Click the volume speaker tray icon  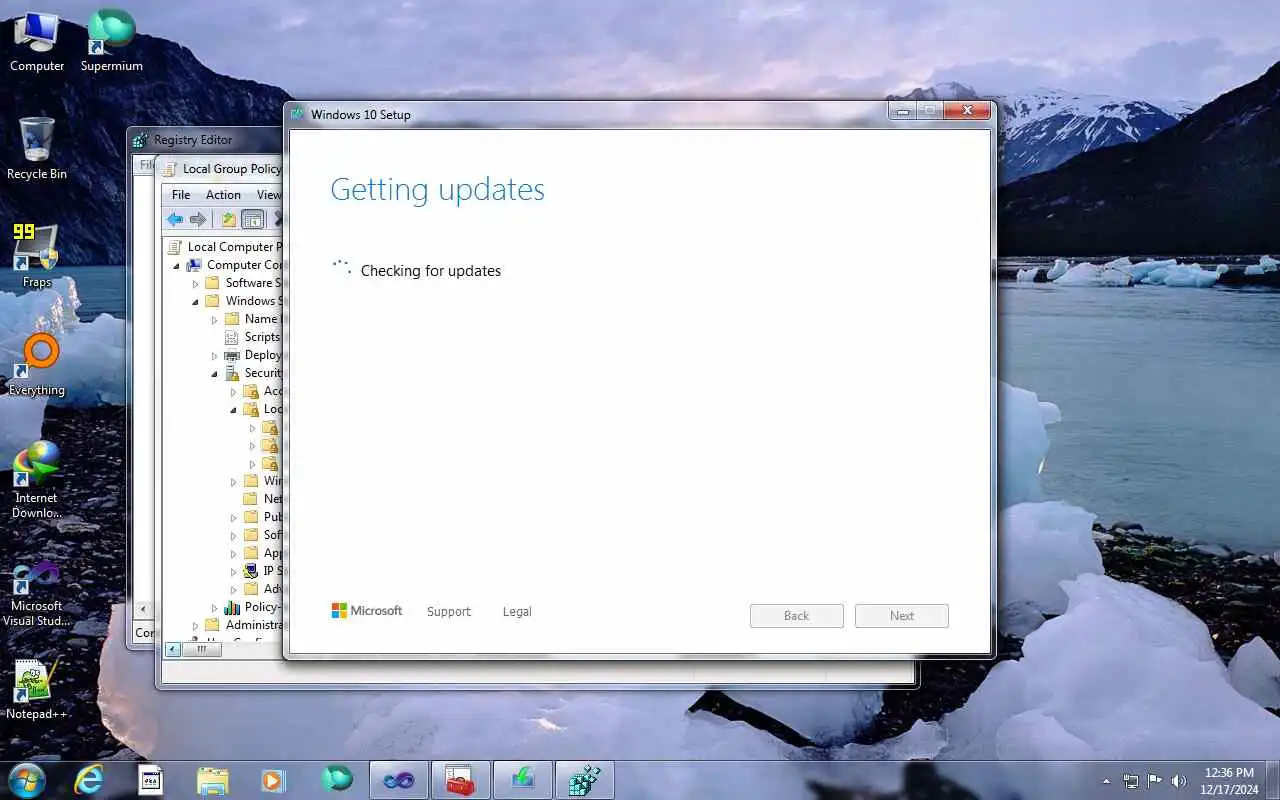(x=1179, y=781)
